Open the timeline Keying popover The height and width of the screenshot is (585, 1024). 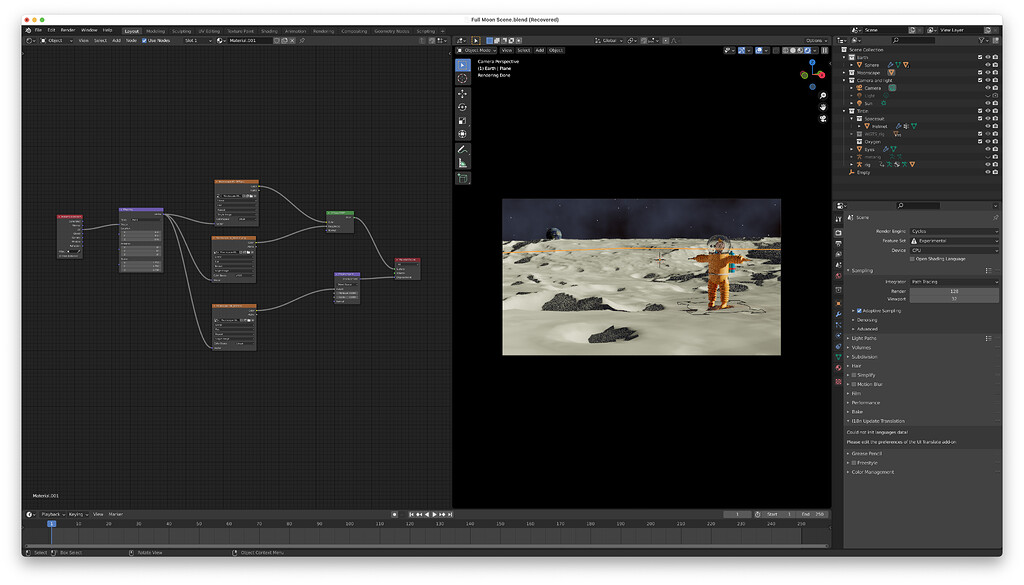coord(78,514)
